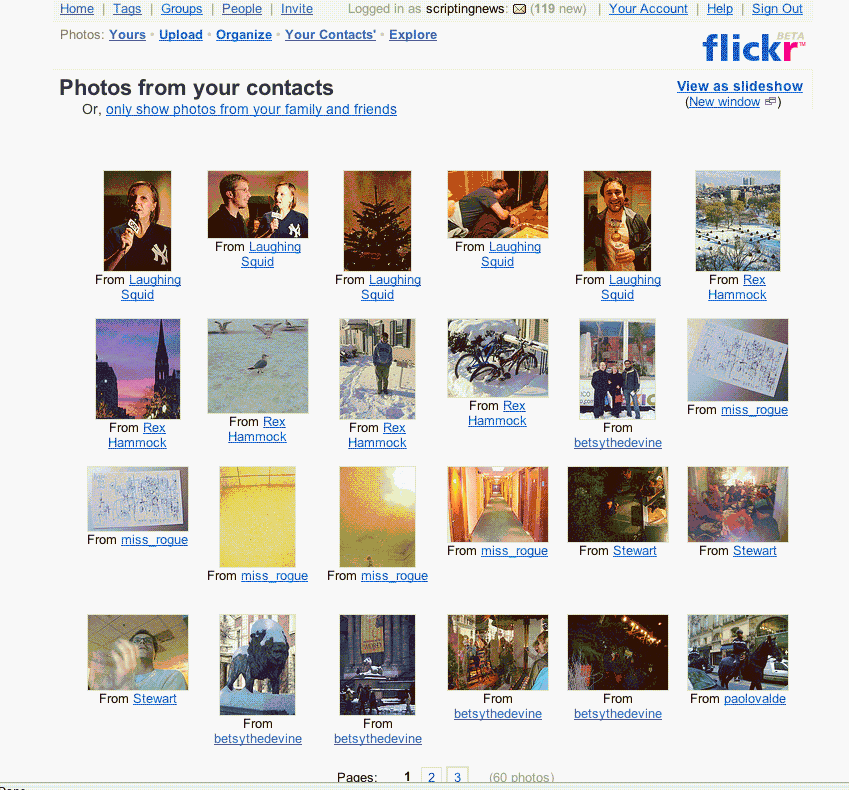This screenshot has height=790, width=849.
Task: Open the hotel hallway photo from miss_rogue
Action: [498, 504]
